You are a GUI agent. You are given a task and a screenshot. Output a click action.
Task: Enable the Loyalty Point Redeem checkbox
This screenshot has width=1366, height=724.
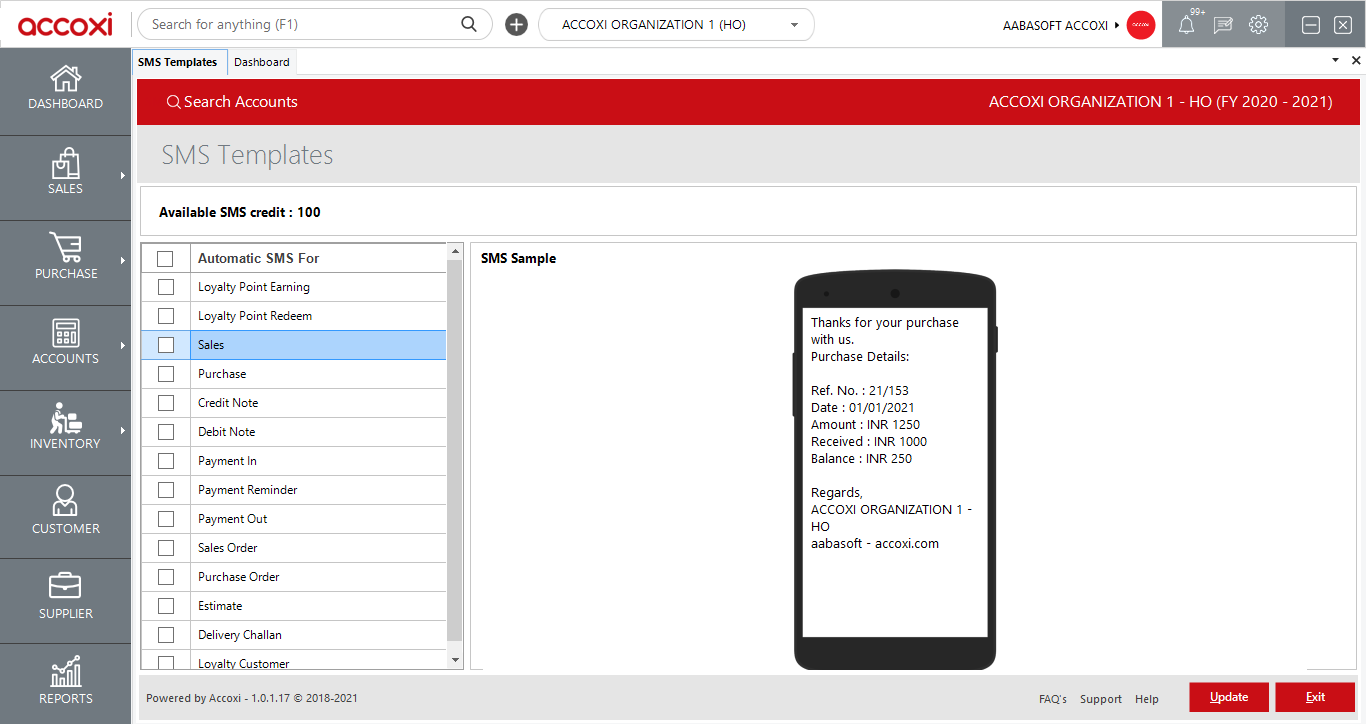[165, 316]
